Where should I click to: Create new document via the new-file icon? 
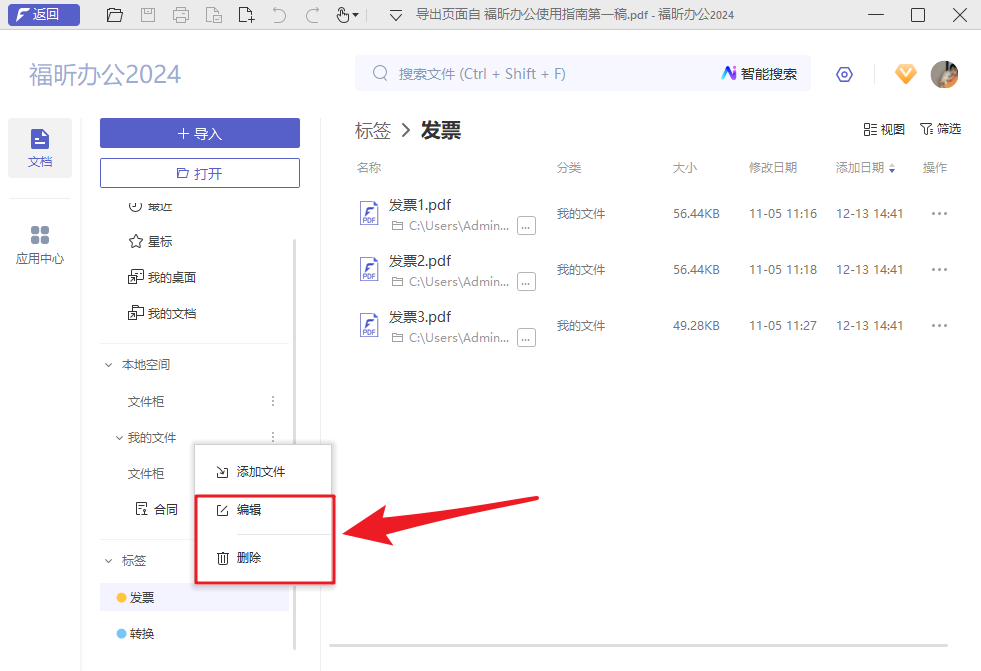tap(246, 15)
